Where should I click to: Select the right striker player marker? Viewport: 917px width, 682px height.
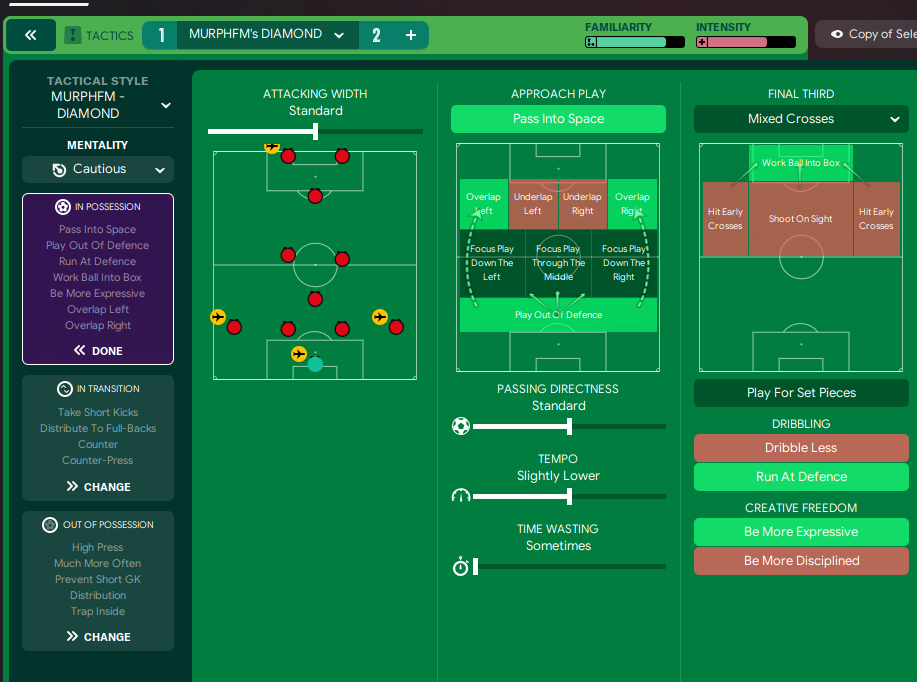click(x=342, y=156)
